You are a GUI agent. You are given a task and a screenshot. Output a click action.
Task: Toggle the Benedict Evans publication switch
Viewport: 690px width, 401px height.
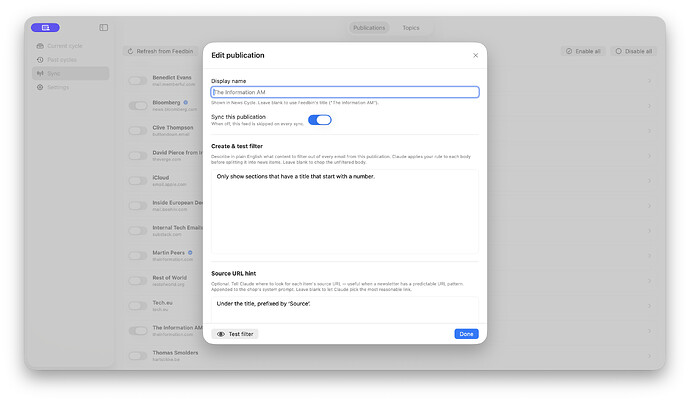[x=138, y=81]
